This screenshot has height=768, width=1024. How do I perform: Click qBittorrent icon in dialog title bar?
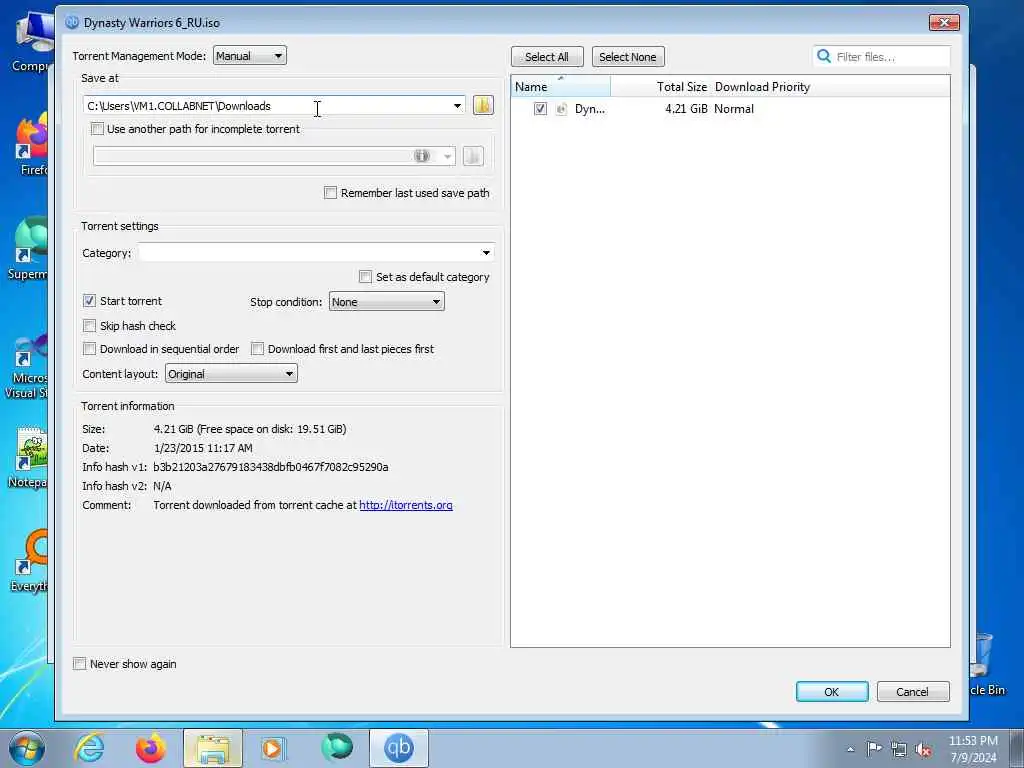pos(72,22)
